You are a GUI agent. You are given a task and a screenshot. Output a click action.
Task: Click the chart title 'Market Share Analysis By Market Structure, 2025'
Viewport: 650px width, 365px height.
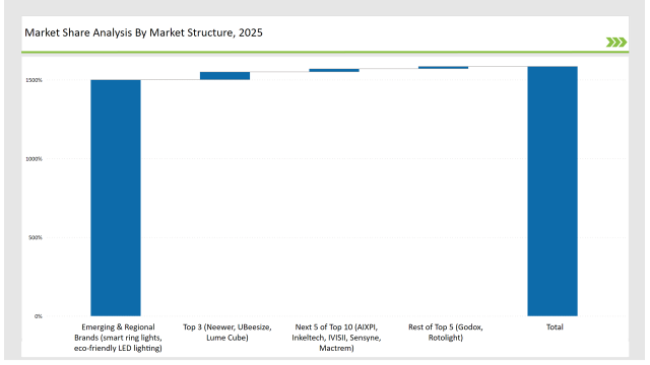pyautogui.click(x=143, y=33)
